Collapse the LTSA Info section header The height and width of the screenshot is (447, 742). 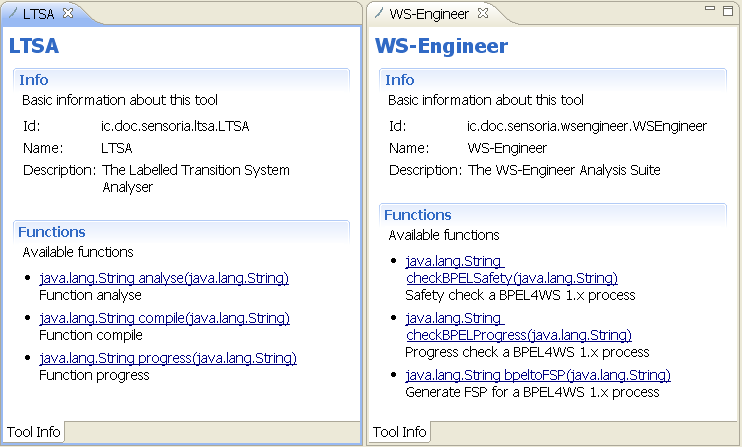pos(34,80)
